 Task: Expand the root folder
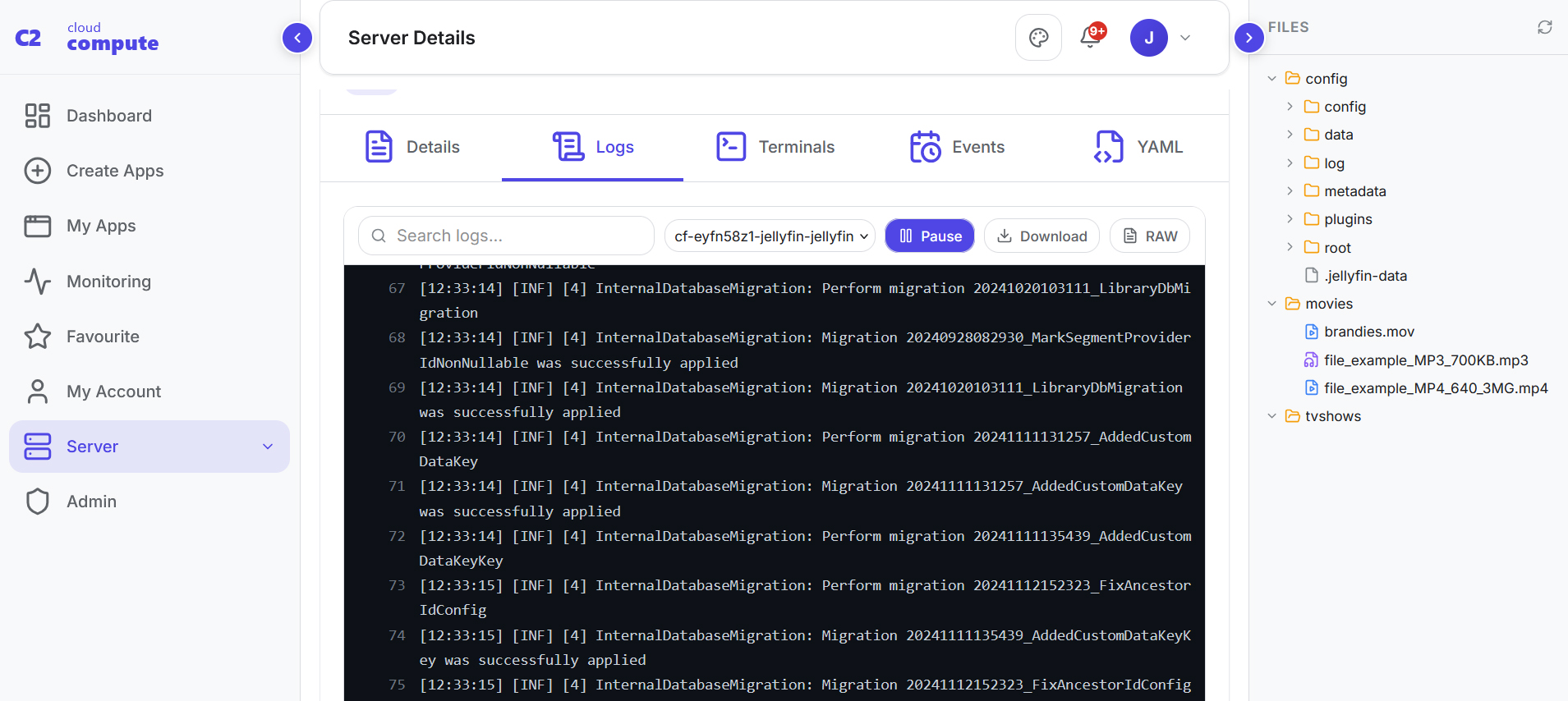(1290, 248)
